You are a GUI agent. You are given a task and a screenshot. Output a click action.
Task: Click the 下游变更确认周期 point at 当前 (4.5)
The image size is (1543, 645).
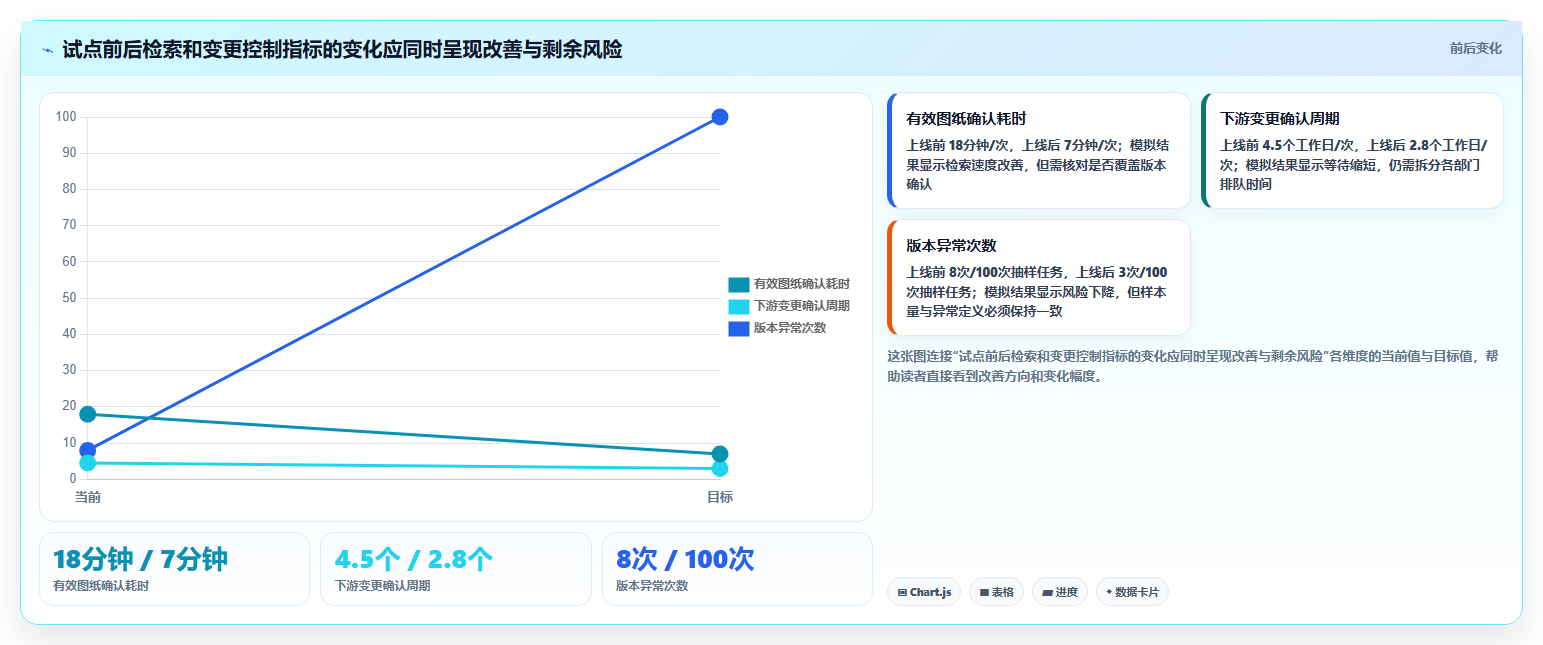[x=88, y=463]
